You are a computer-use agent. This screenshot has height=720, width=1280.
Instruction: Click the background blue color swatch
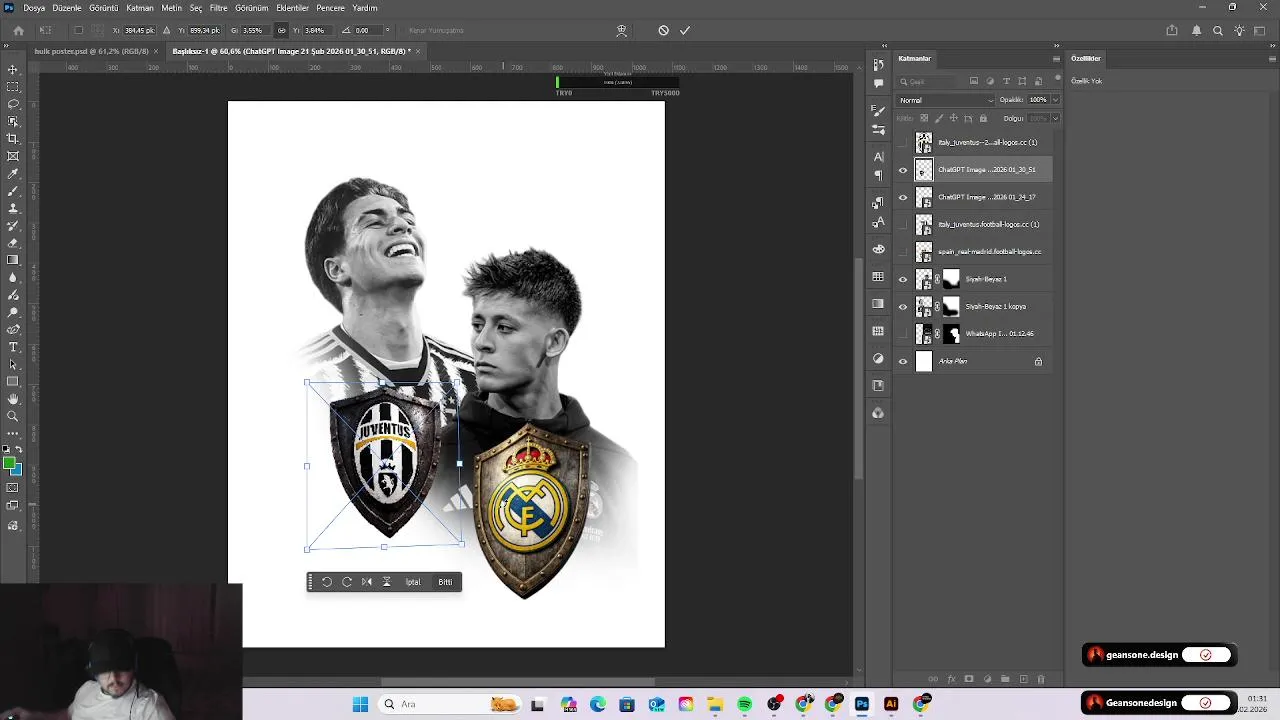click(x=16, y=470)
